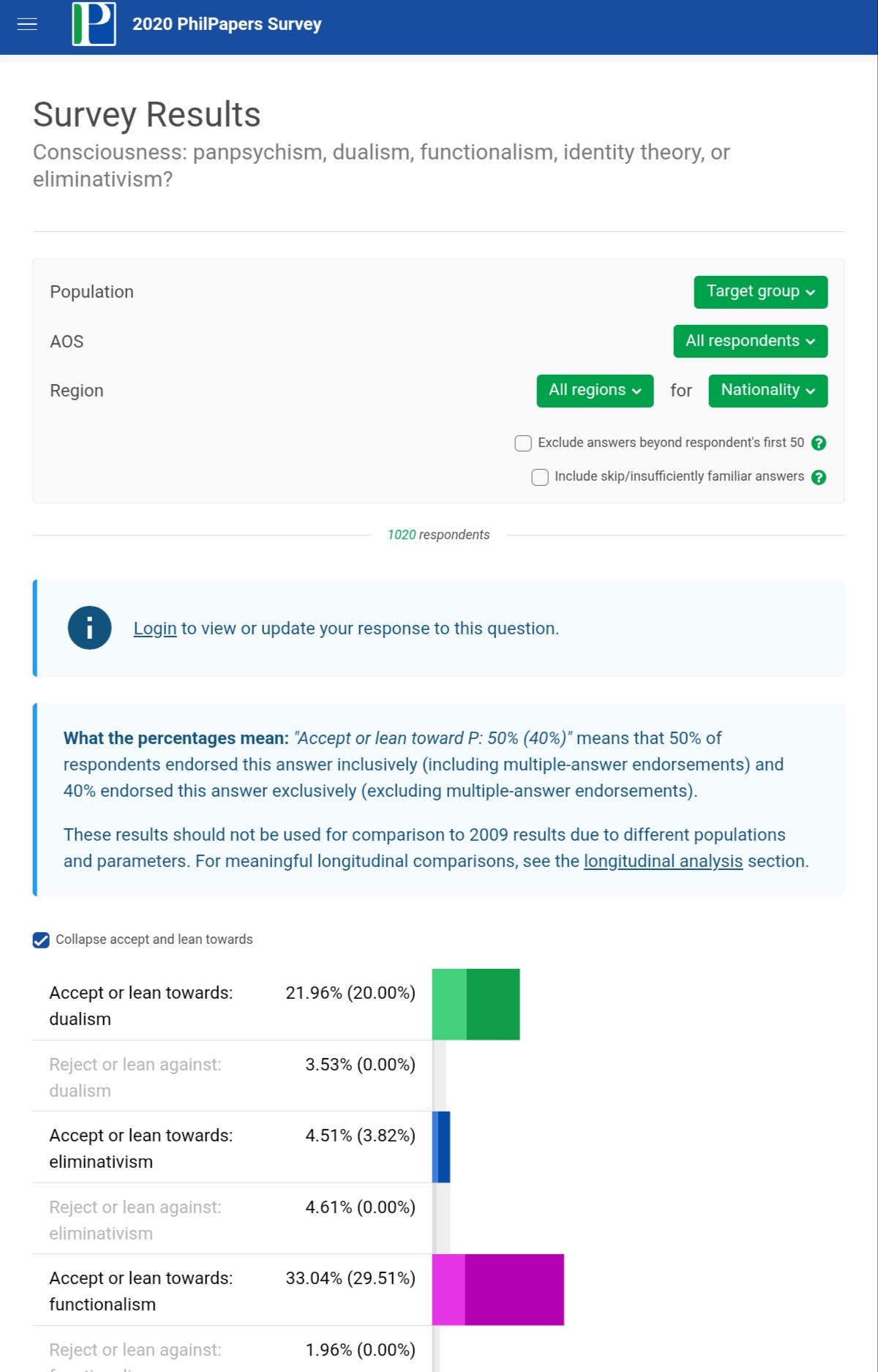Enable Exclude answers beyond respondent's first 50
Image resolution: width=878 pixels, height=1372 pixels.
523,443
